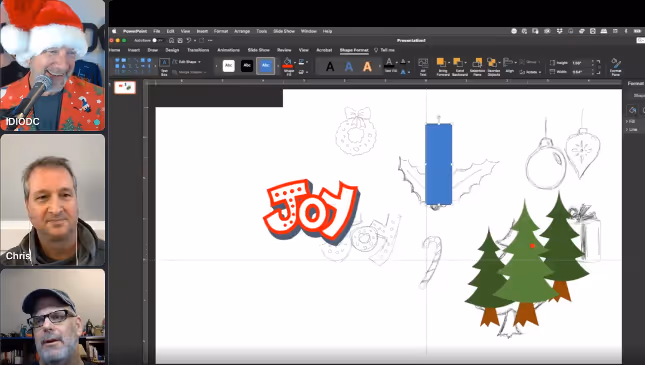Click the Reorder Objects icon
The height and width of the screenshot is (365, 645).
coord(492,63)
